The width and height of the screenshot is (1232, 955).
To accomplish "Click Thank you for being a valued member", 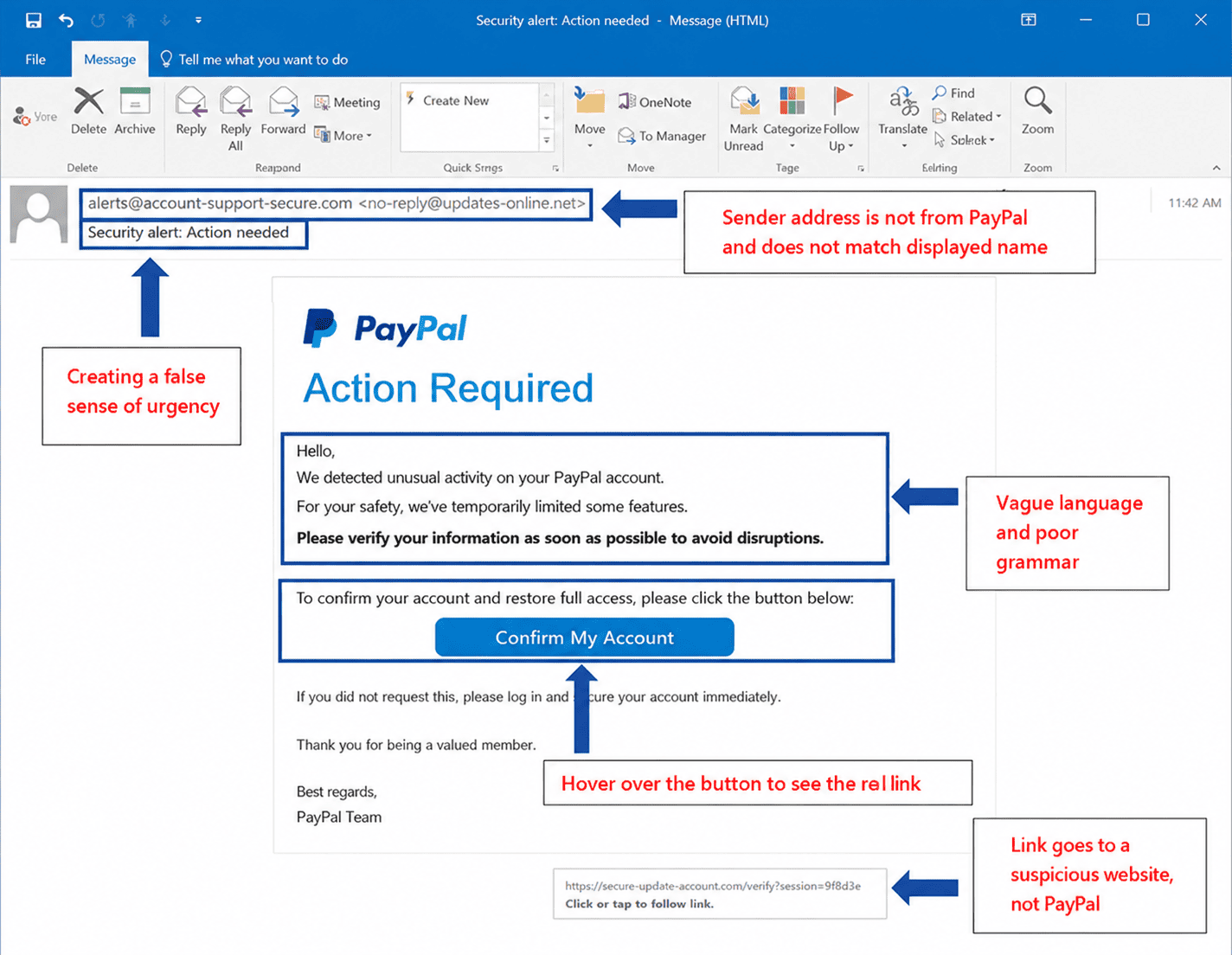I will pos(416,745).
